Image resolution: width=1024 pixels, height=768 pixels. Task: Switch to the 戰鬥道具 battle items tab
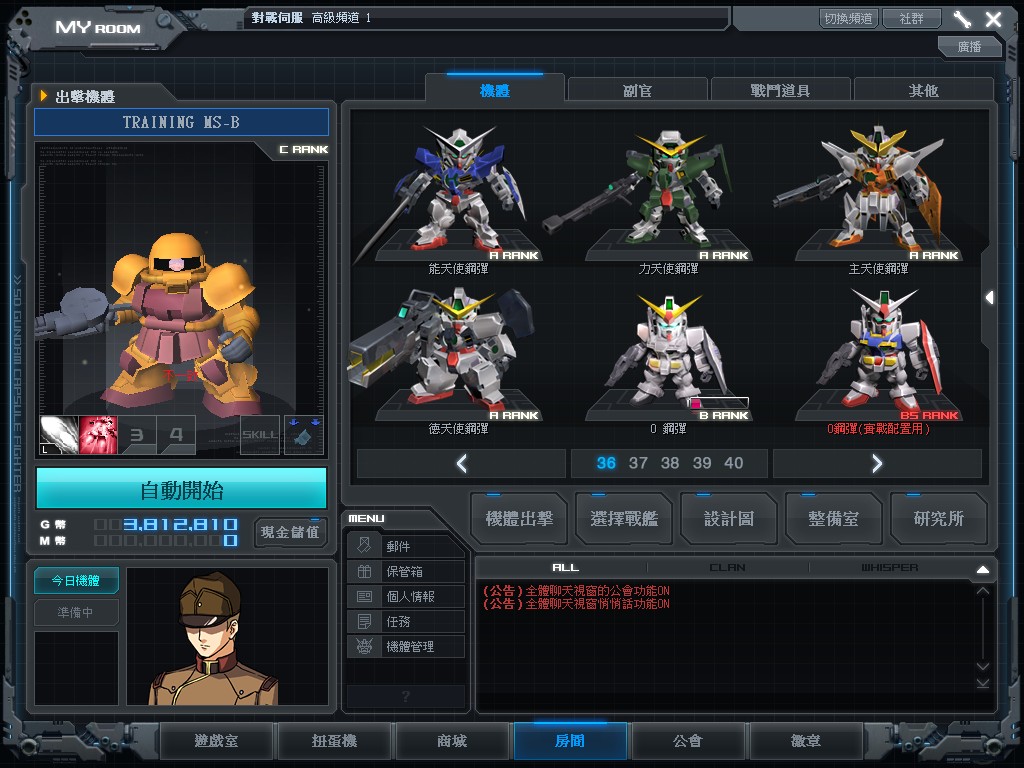[x=780, y=90]
